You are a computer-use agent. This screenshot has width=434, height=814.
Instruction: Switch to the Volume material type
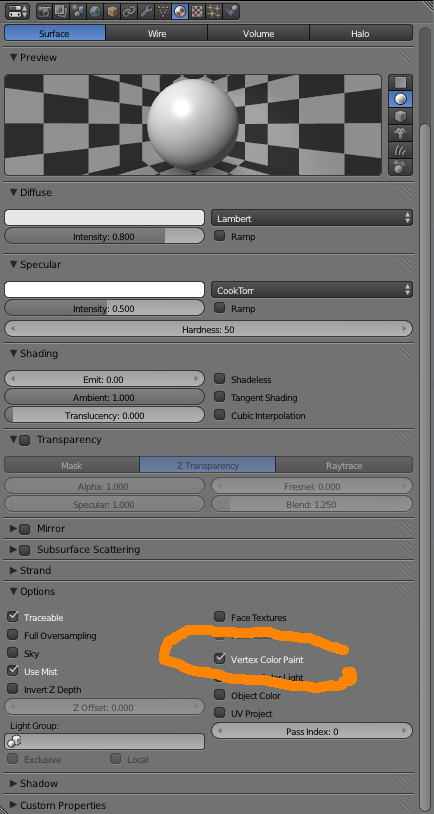tap(259, 33)
